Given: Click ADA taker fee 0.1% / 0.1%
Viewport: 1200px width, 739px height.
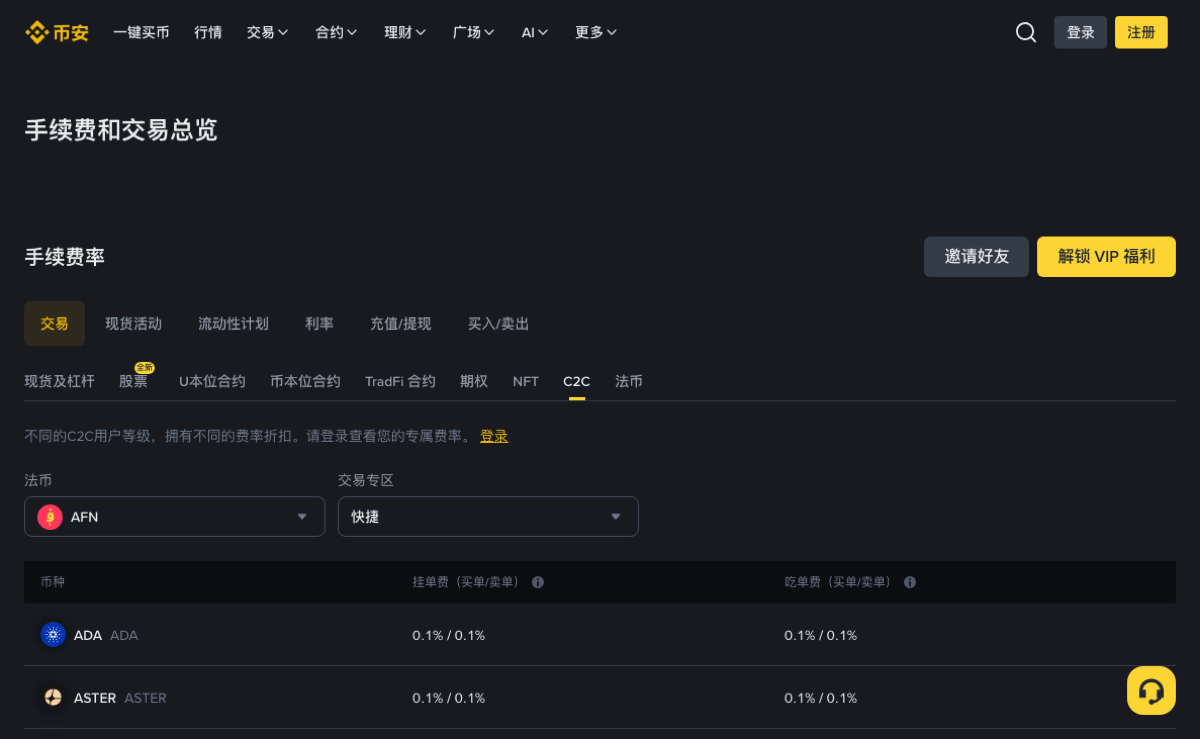Looking at the screenshot, I should click(x=821, y=635).
